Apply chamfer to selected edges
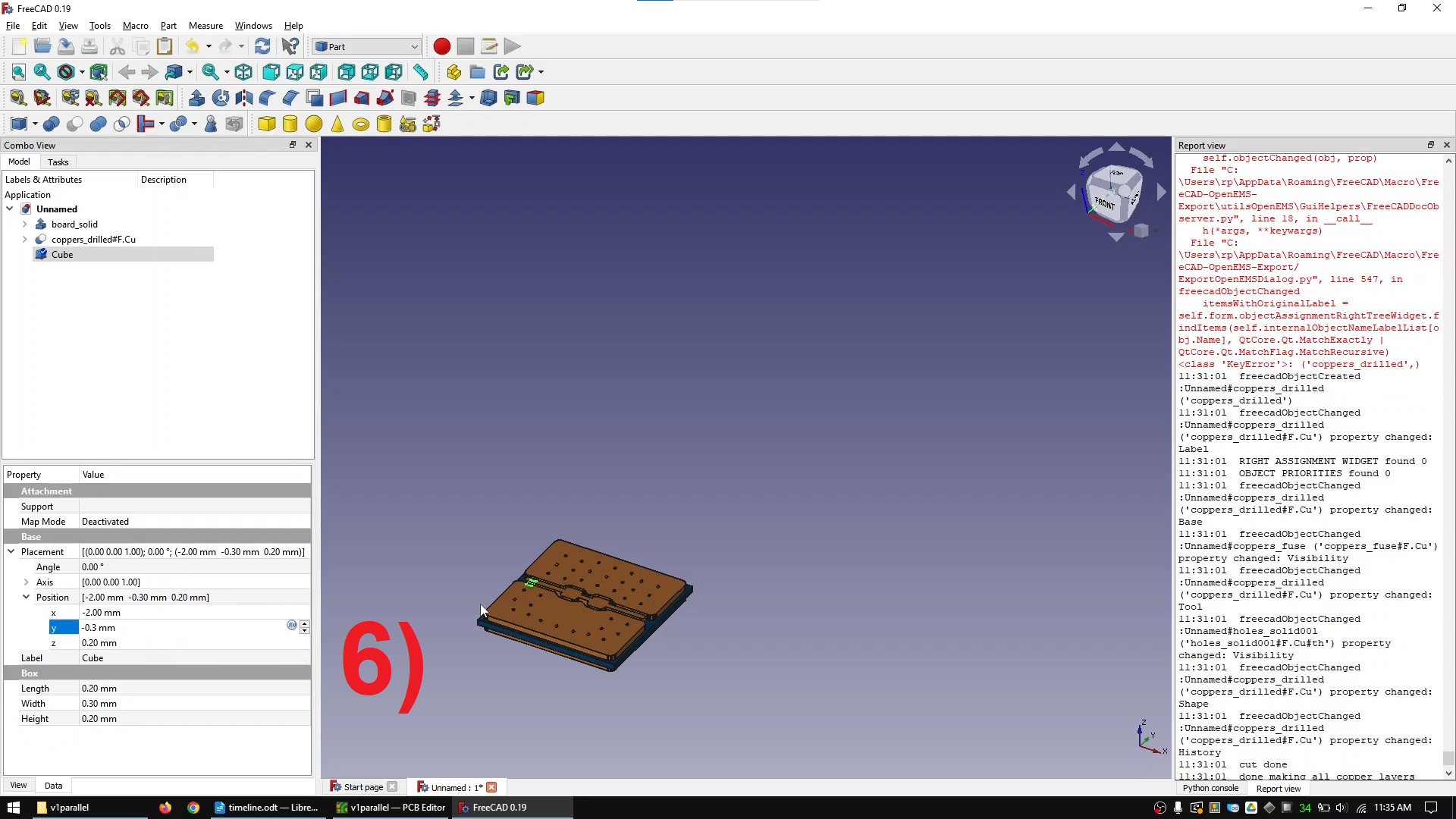Image resolution: width=1456 pixels, height=819 pixels. (x=290, y=98)
